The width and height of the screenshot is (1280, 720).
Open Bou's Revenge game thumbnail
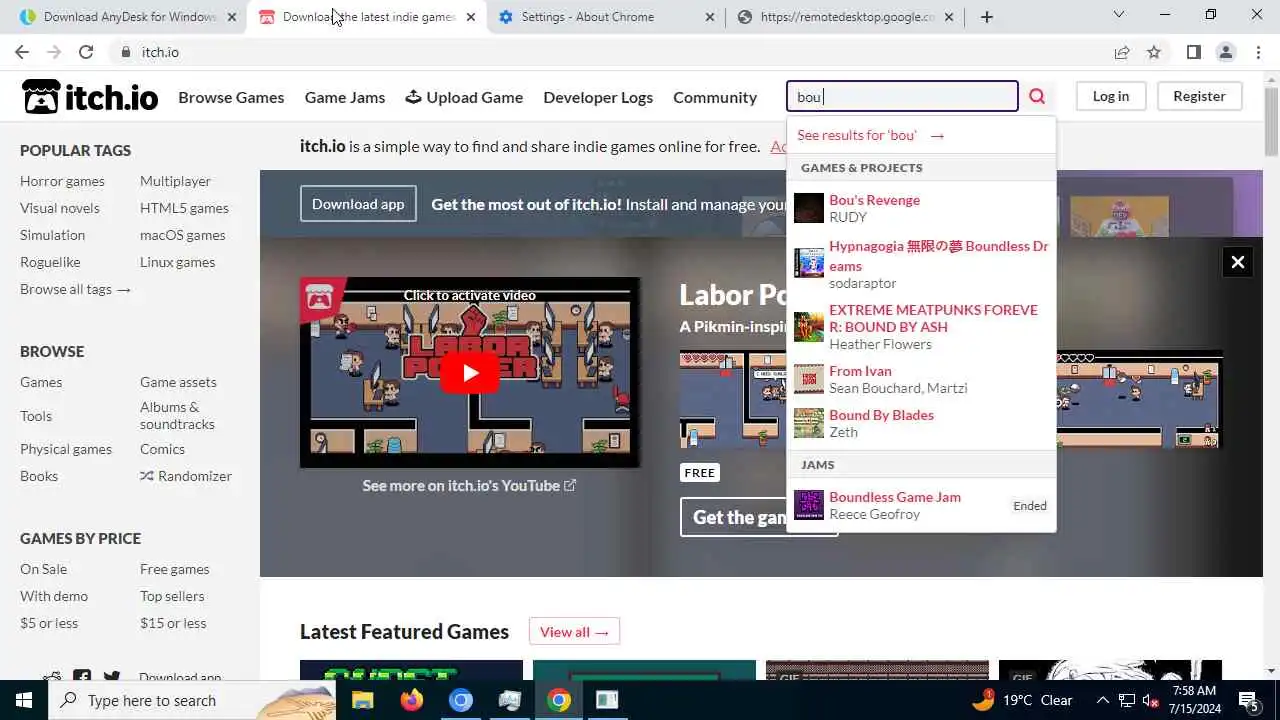tap(809, 208)
